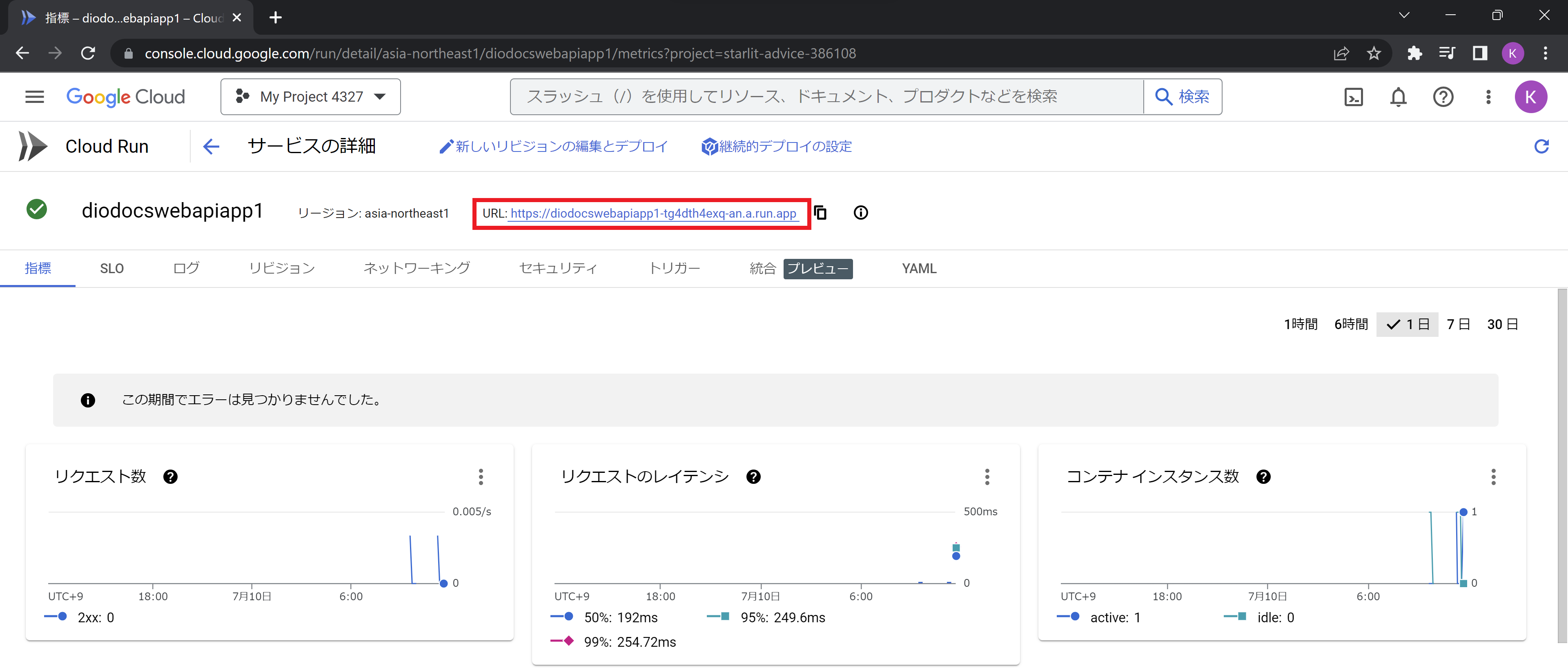Toggle the 99% latency legend series
1568x668 pixels.
point(613,642)
